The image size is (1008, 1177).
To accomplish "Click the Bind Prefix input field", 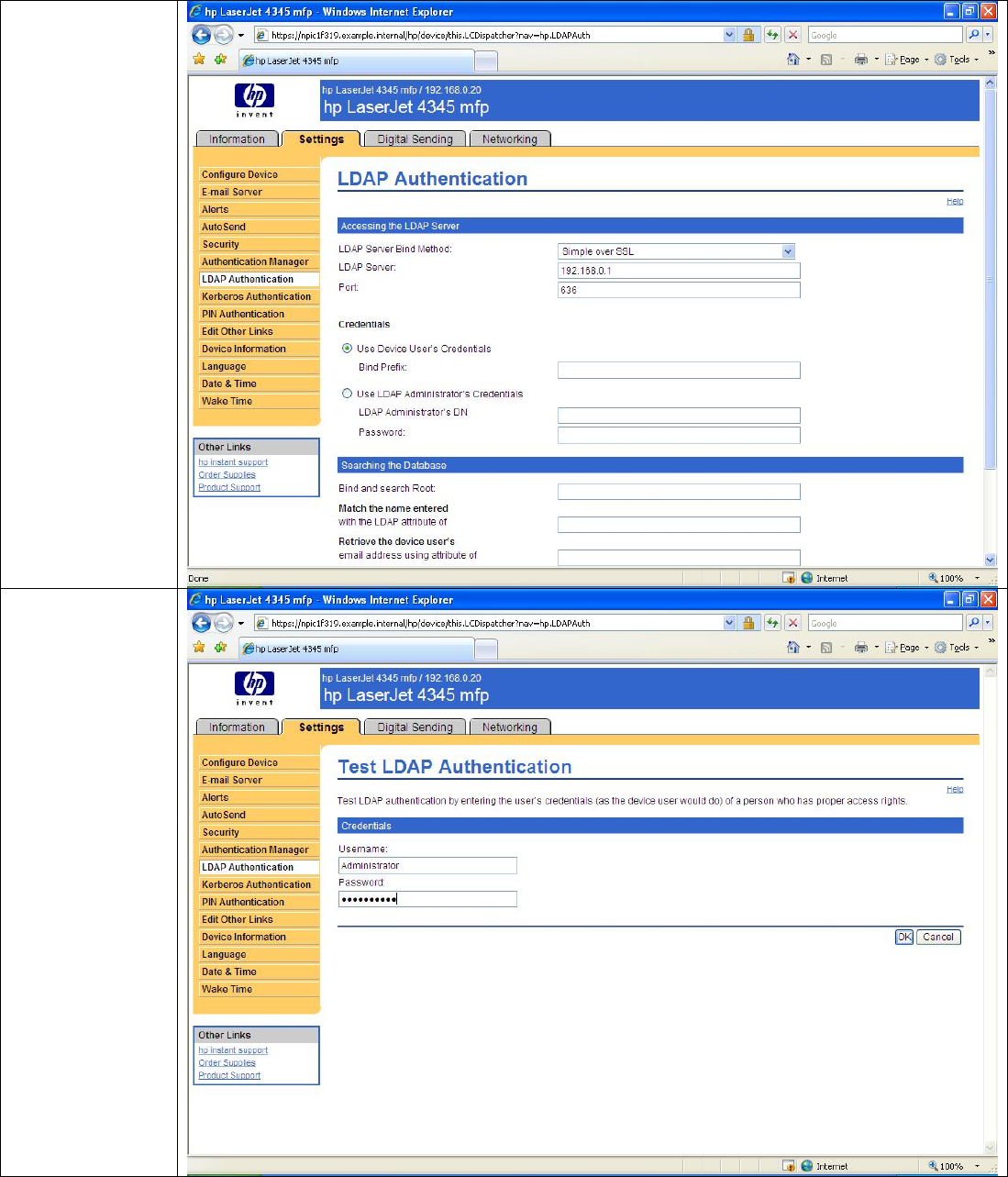I will [679, 370].
